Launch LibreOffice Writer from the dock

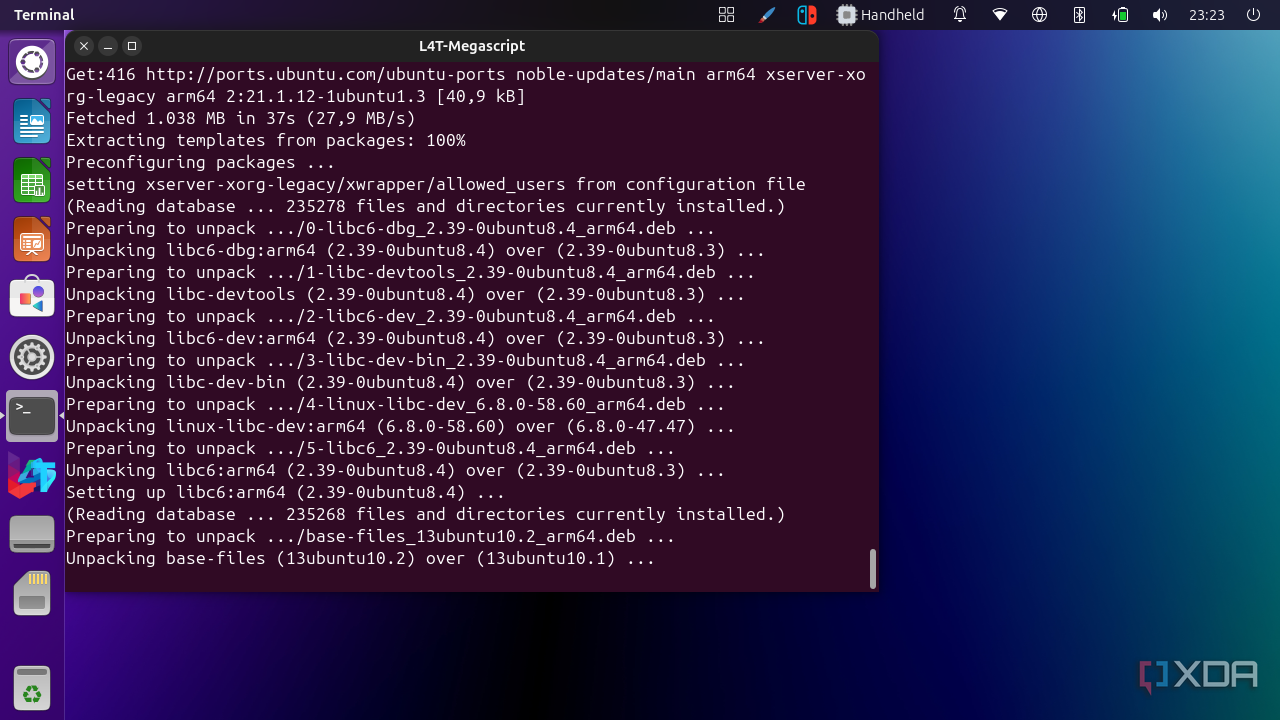tap(32, 121)
